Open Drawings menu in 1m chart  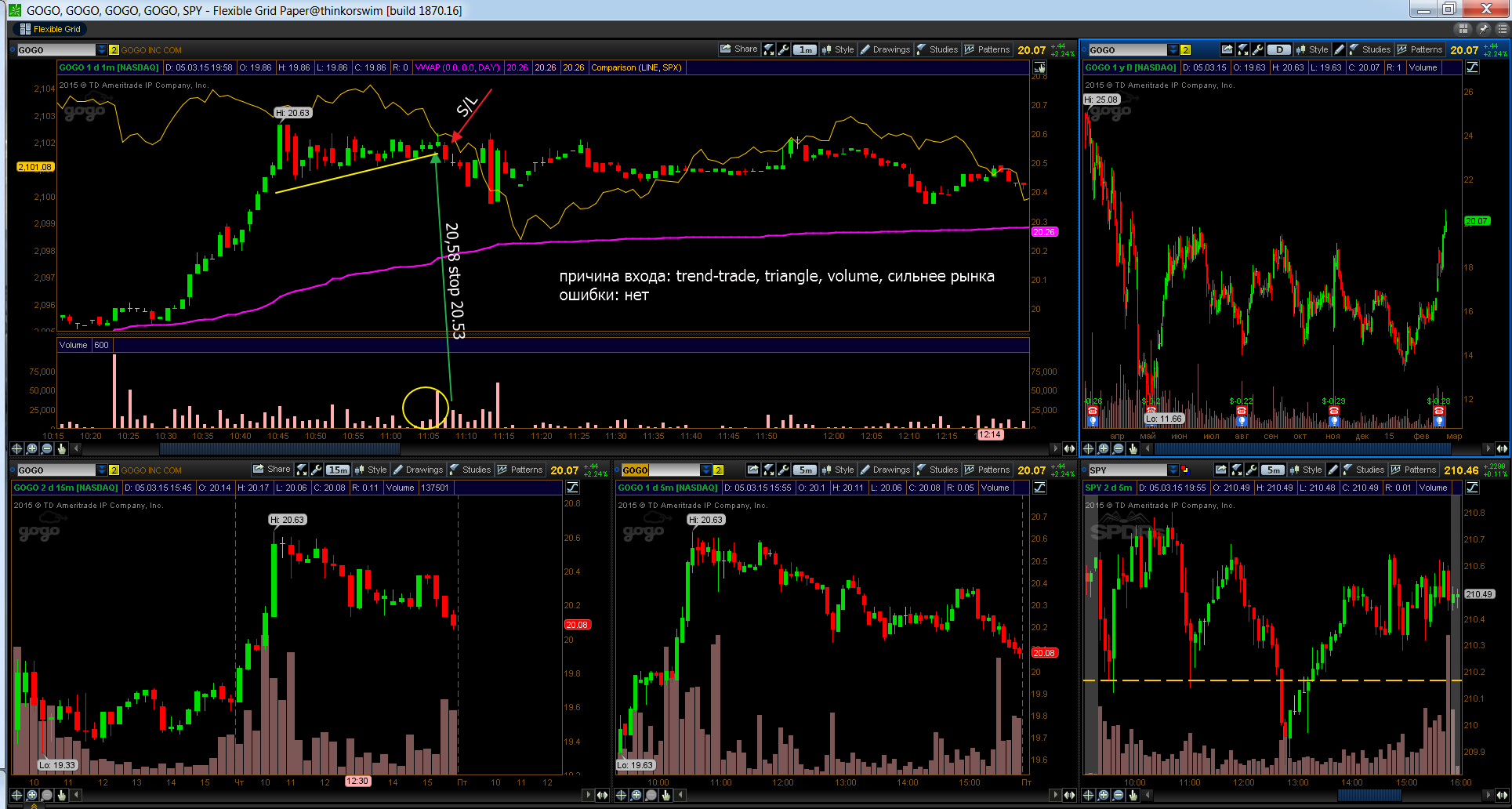click(885, 49)
